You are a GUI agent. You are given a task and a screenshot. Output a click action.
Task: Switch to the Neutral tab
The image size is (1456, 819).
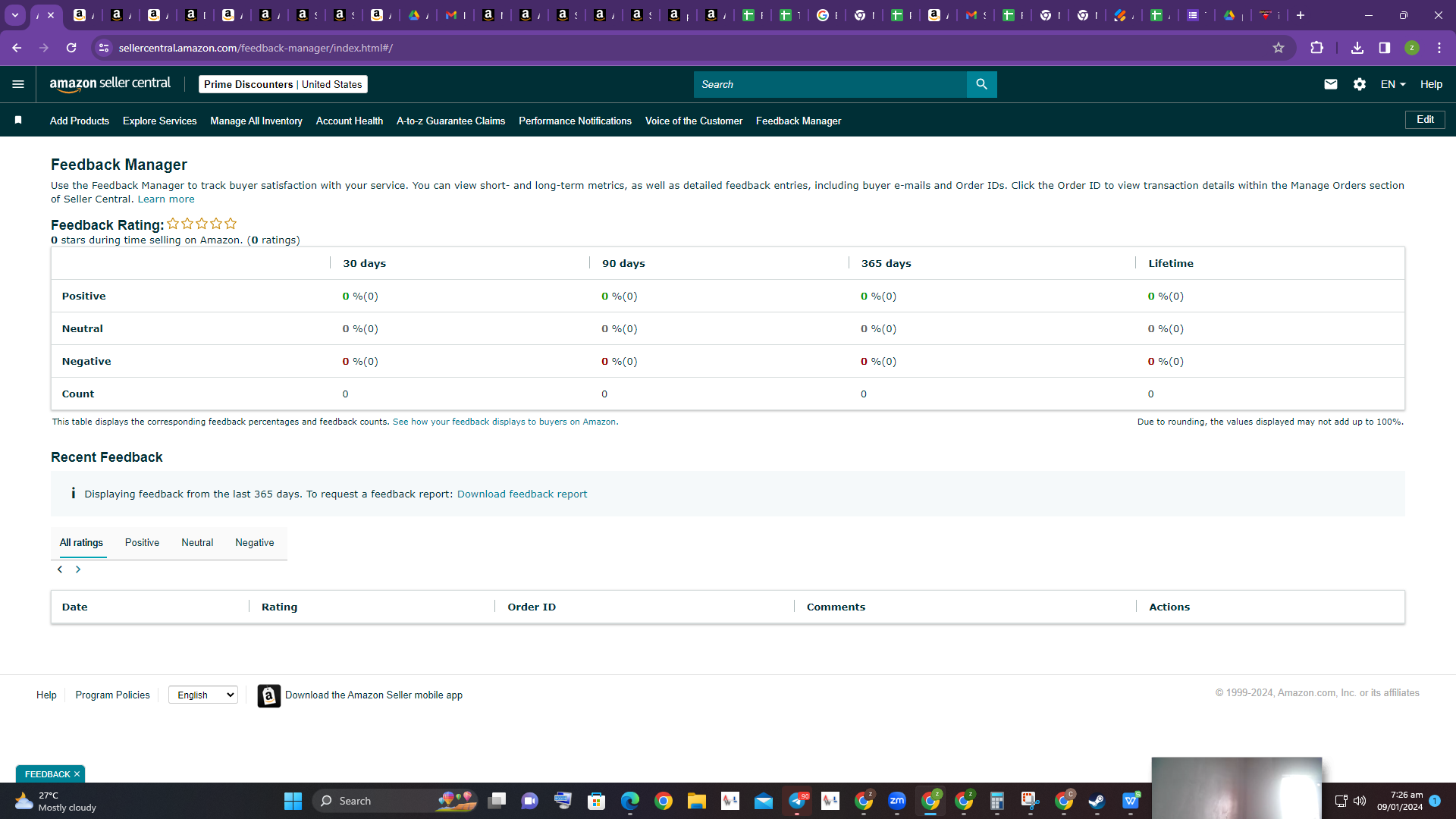pos(197,543)
